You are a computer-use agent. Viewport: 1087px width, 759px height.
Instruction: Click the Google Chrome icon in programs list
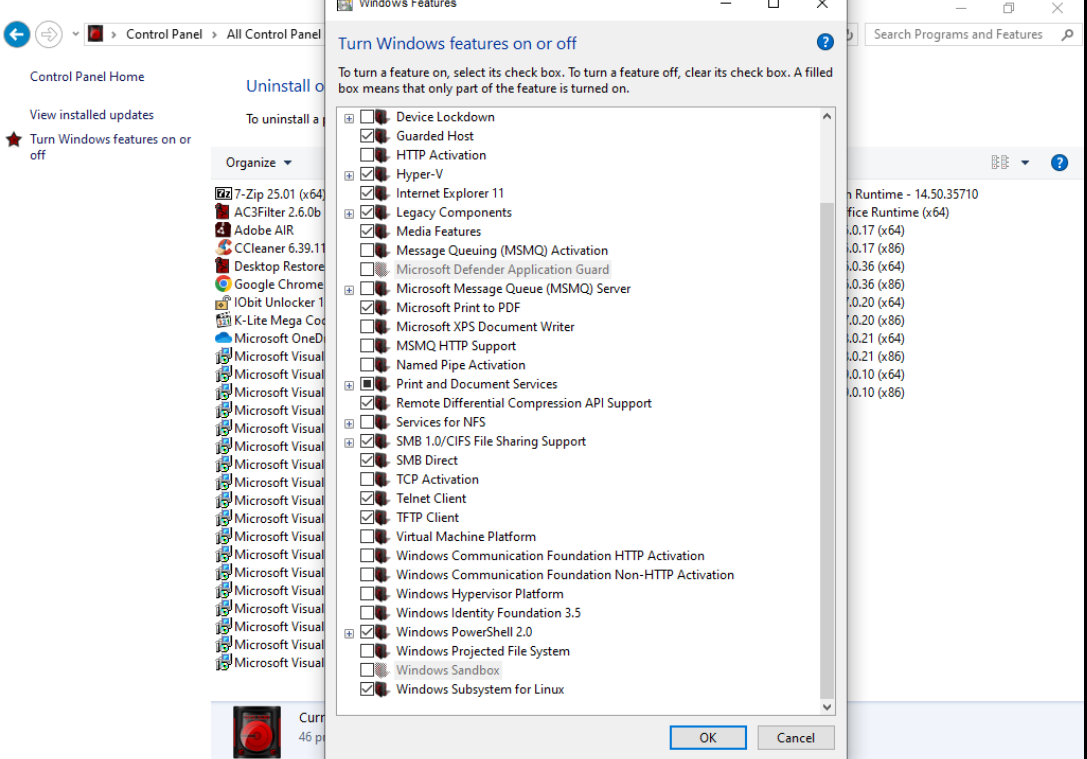click(x=223, y=284)
